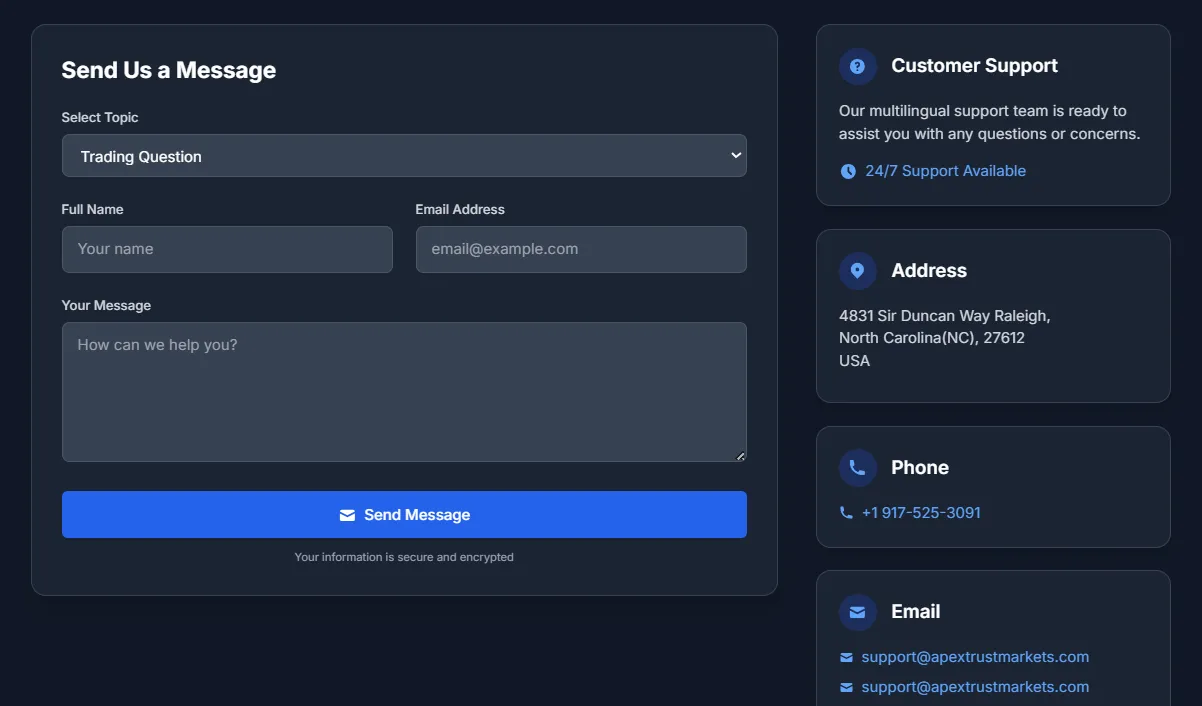Click the envelope icon beside Email heading
Screen dimensions: 1202x706
click(x=857, y=612)
